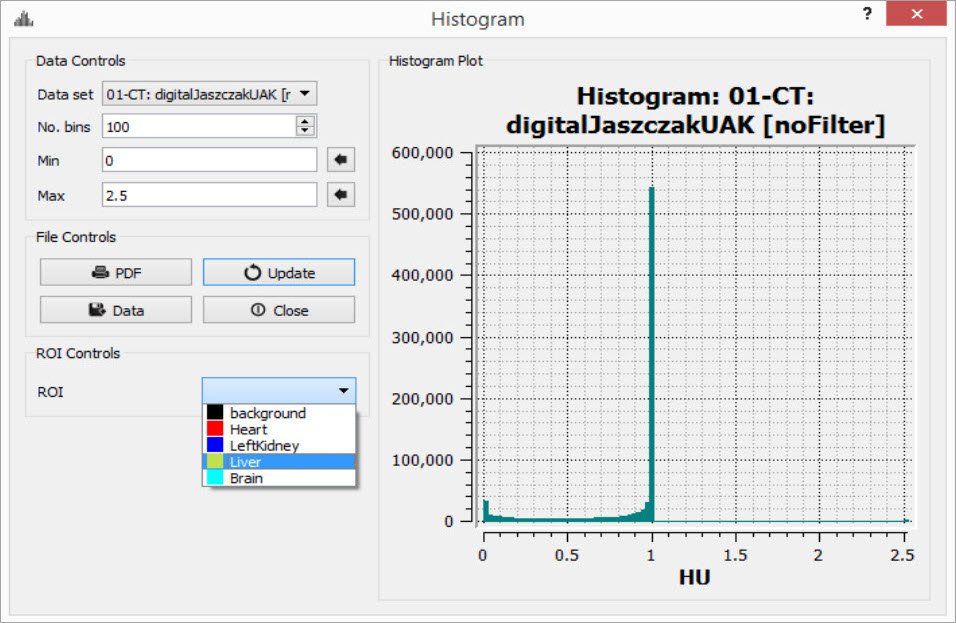This screenshot has width=956, height=623.
Task: Click the arrow button next to Min field
Action: coord(340,159)
